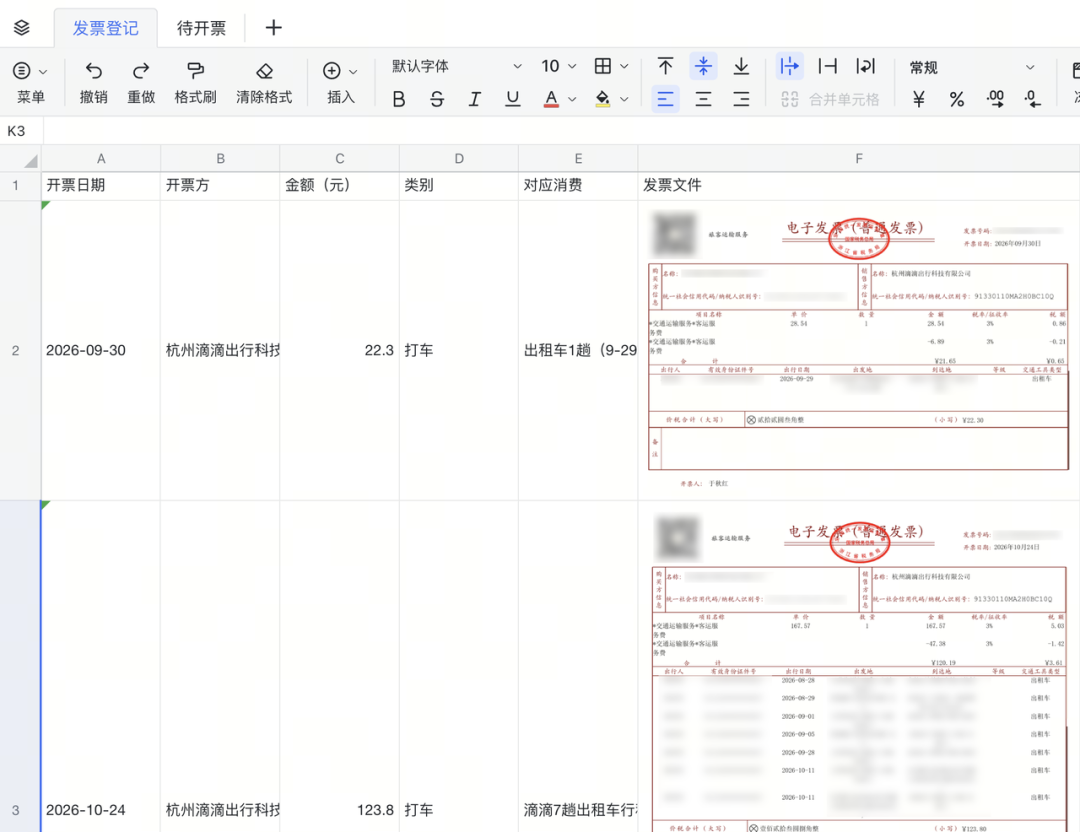The height and width of the screenshot is (832, 1080).
Task: Apply the ¥ currency format
Action: click(919, 100)
